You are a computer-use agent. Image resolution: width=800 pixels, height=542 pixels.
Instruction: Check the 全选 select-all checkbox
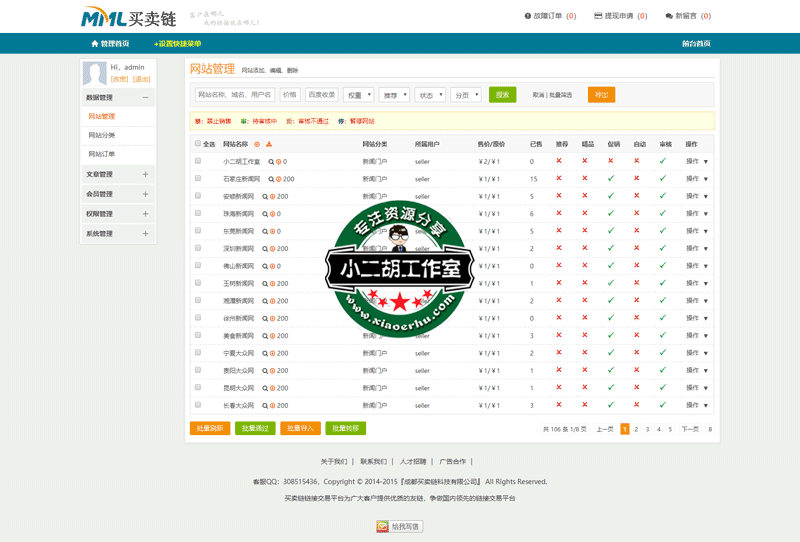[198, 144]
